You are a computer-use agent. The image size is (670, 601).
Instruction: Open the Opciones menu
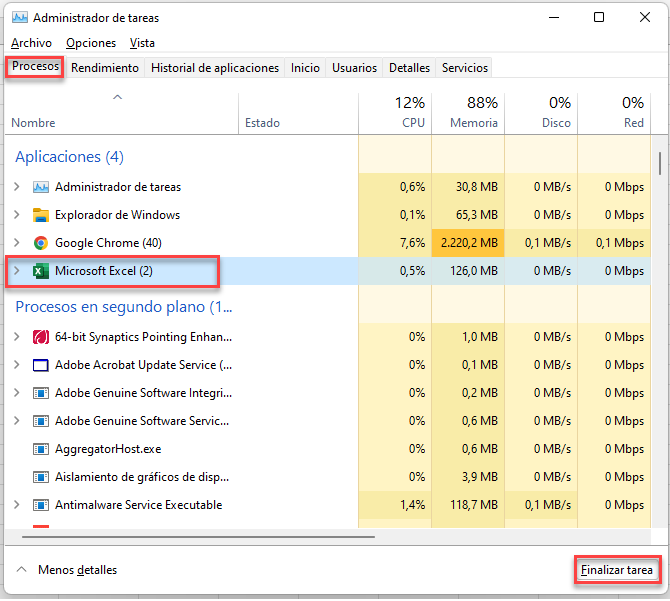pos(91,43)
